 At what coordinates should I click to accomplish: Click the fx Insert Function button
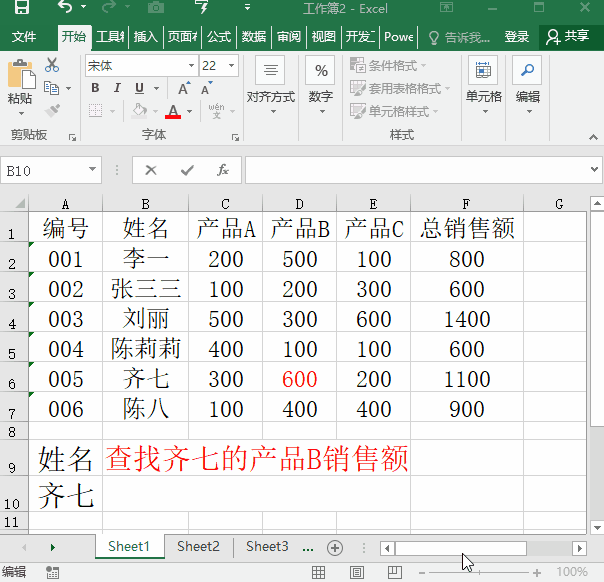[x=223, y=170]
